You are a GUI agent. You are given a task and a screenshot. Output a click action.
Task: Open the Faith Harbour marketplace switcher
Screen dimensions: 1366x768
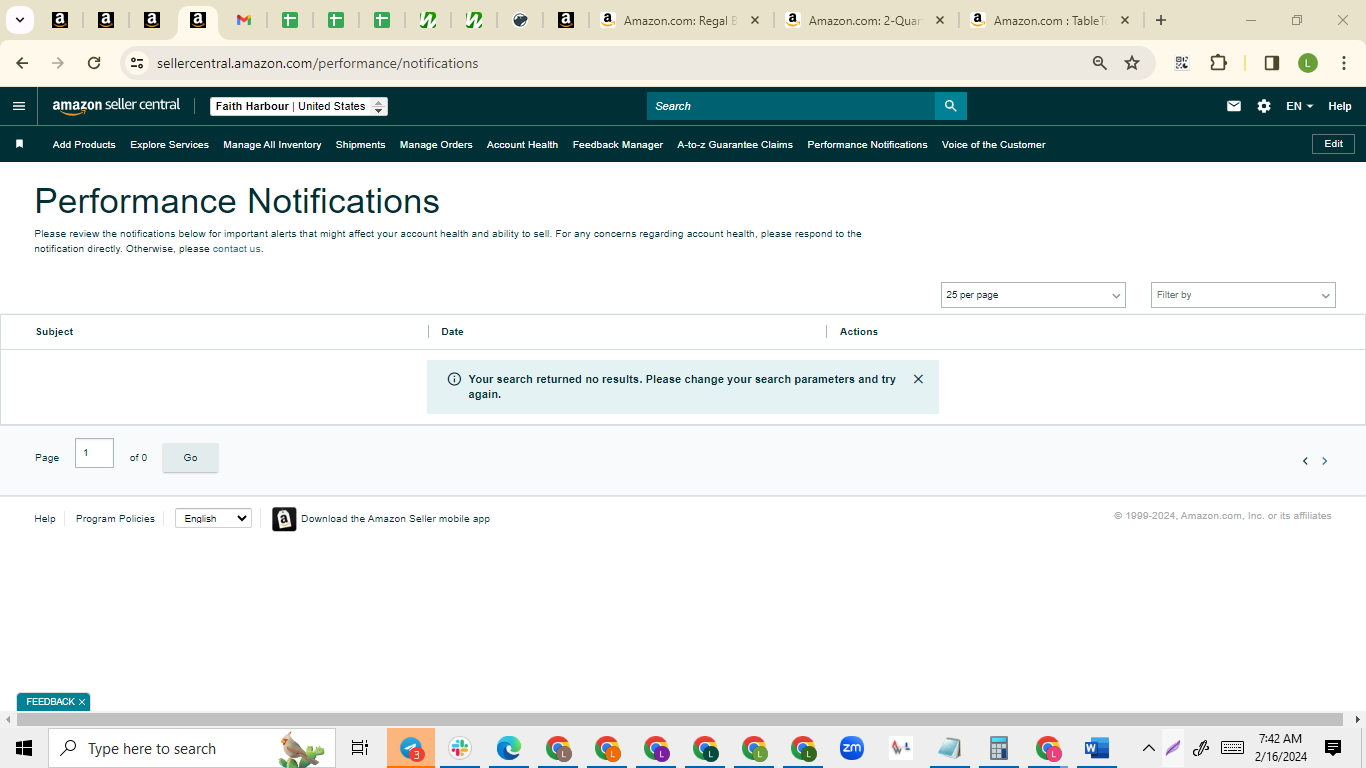(x=299, y=106)
